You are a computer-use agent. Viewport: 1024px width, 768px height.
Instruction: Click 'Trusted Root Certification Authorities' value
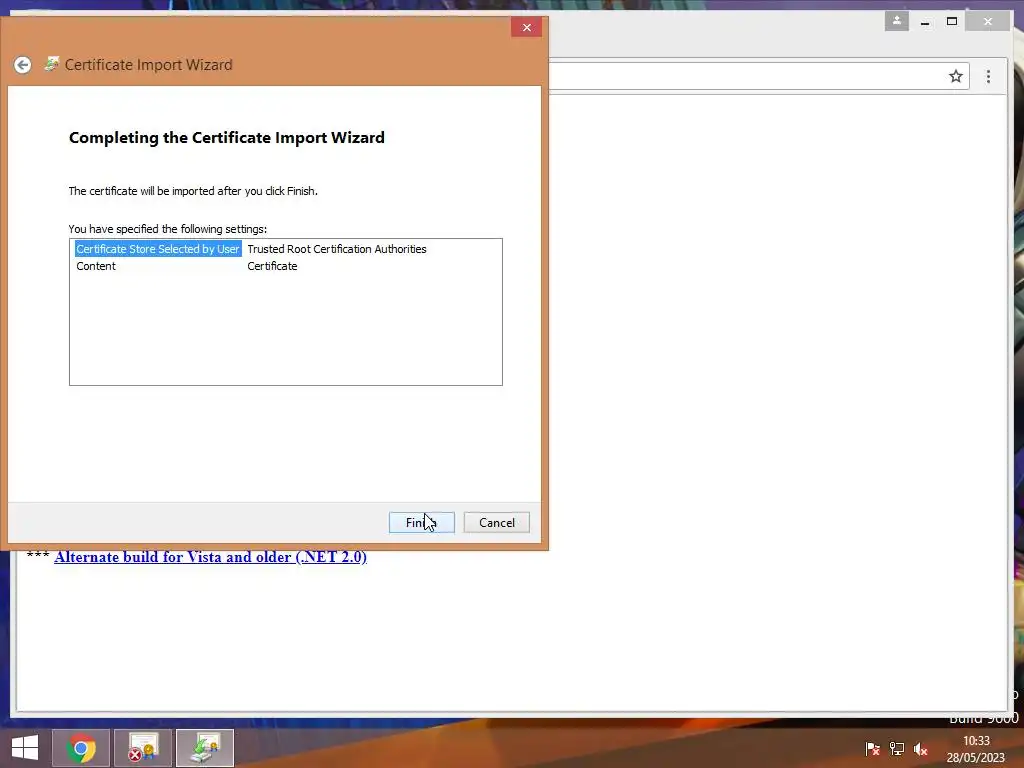coord(337,249)
